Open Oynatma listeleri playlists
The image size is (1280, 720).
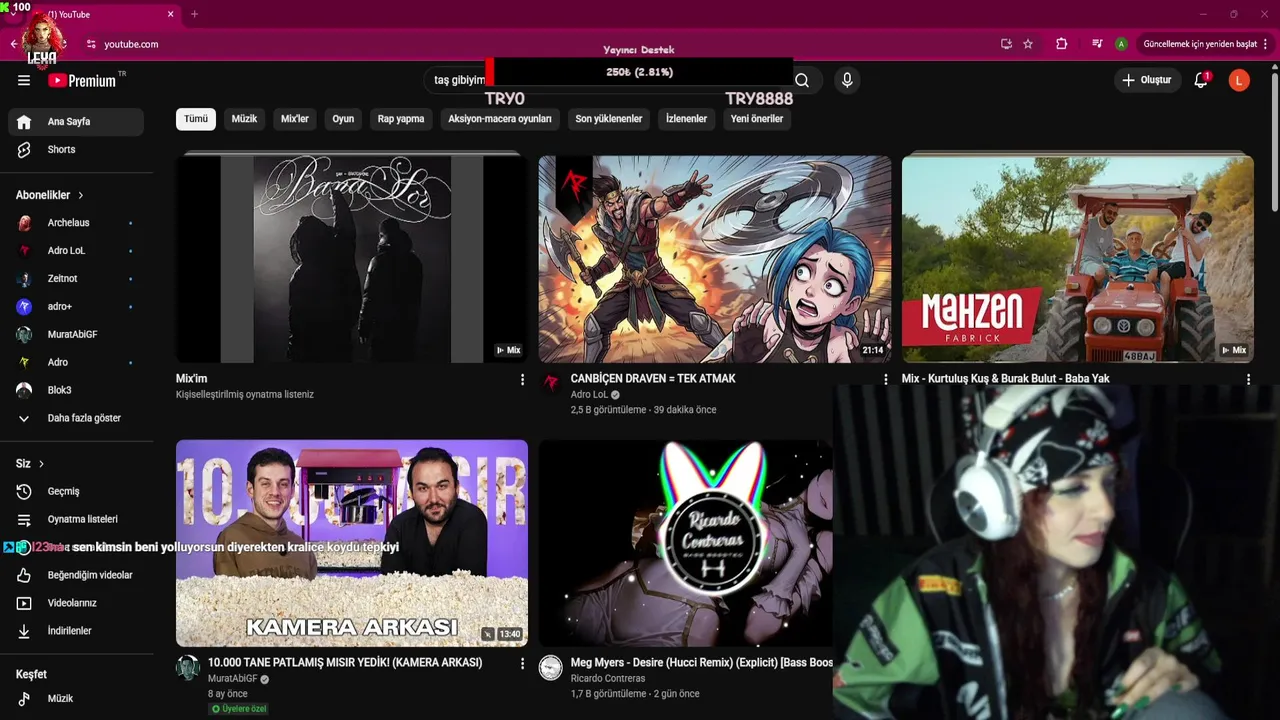[76, 520]
